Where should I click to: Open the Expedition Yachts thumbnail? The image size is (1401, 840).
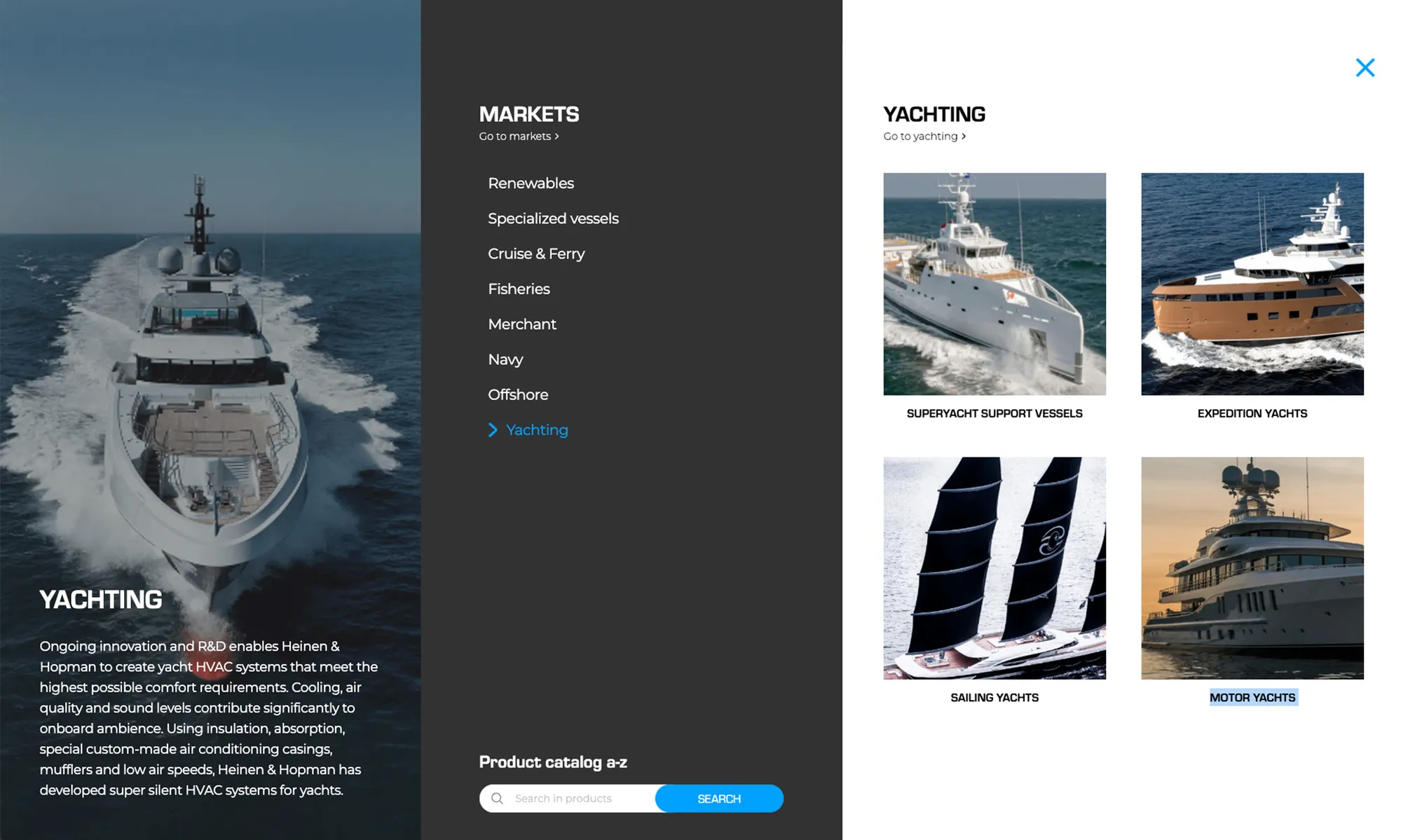[x=1252, y=284]
